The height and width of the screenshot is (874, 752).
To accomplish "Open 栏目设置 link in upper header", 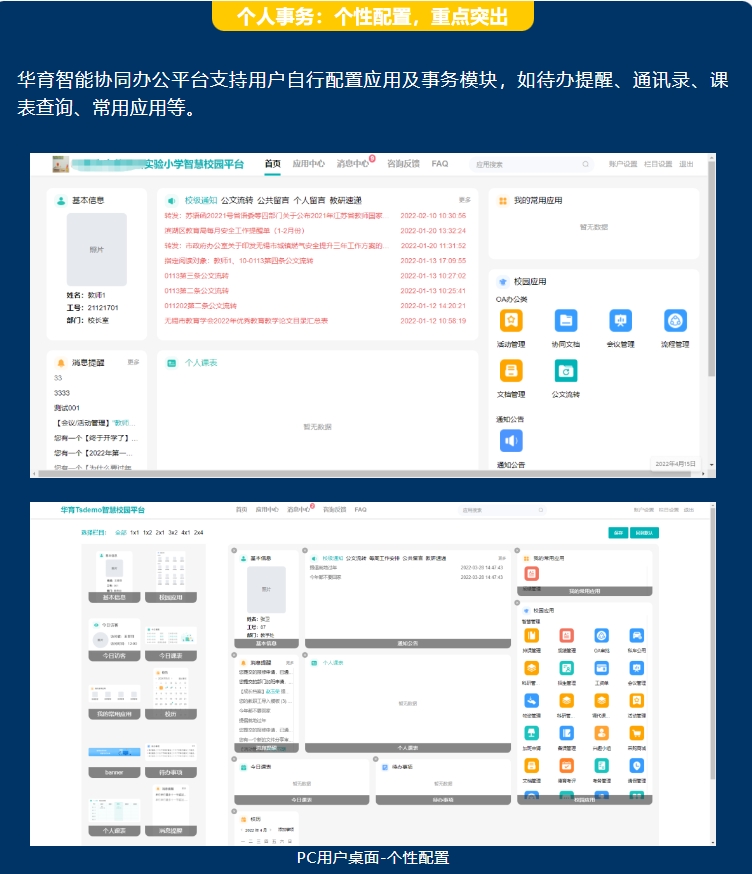I will (658, 164).
